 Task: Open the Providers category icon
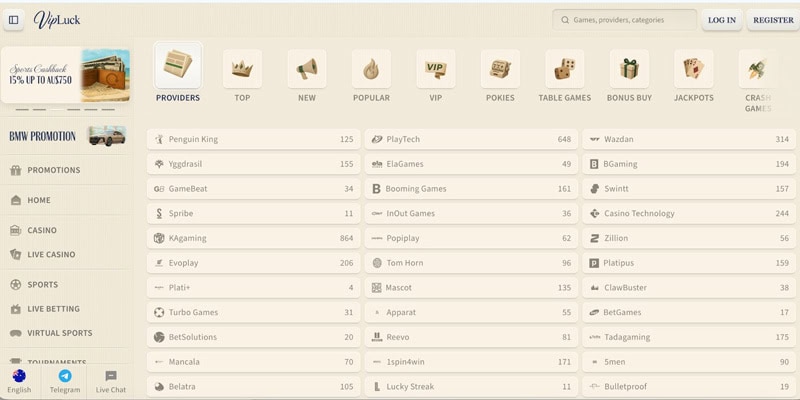coord(178,69)
